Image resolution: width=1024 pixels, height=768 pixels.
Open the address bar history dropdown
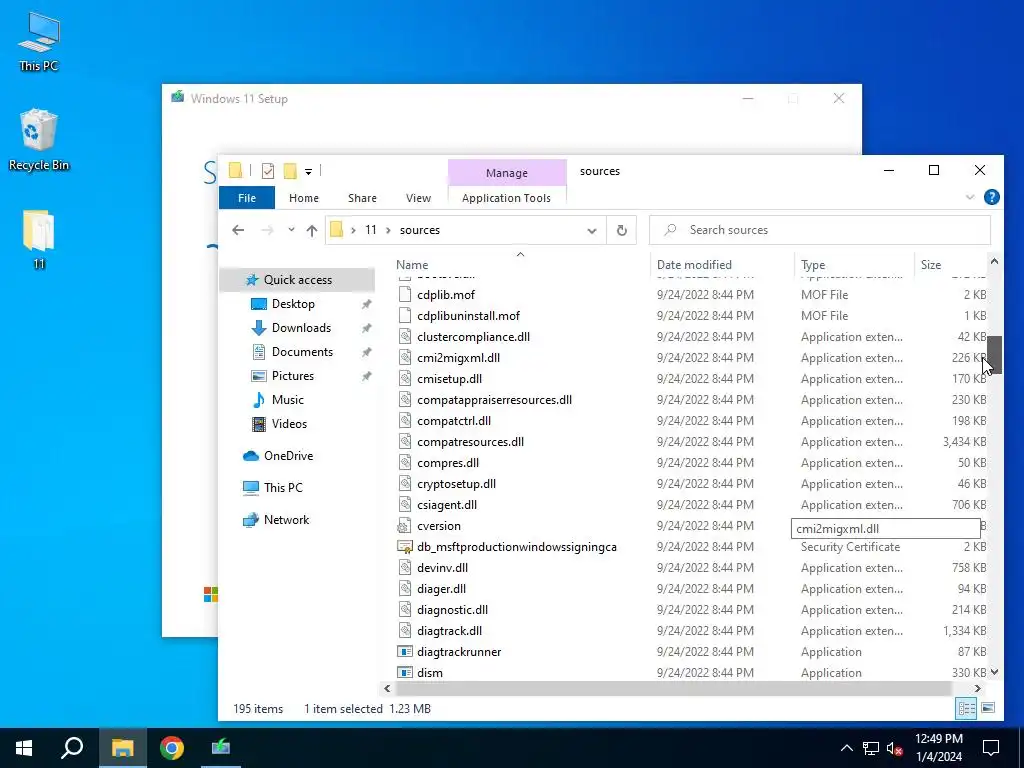(592, 231)
